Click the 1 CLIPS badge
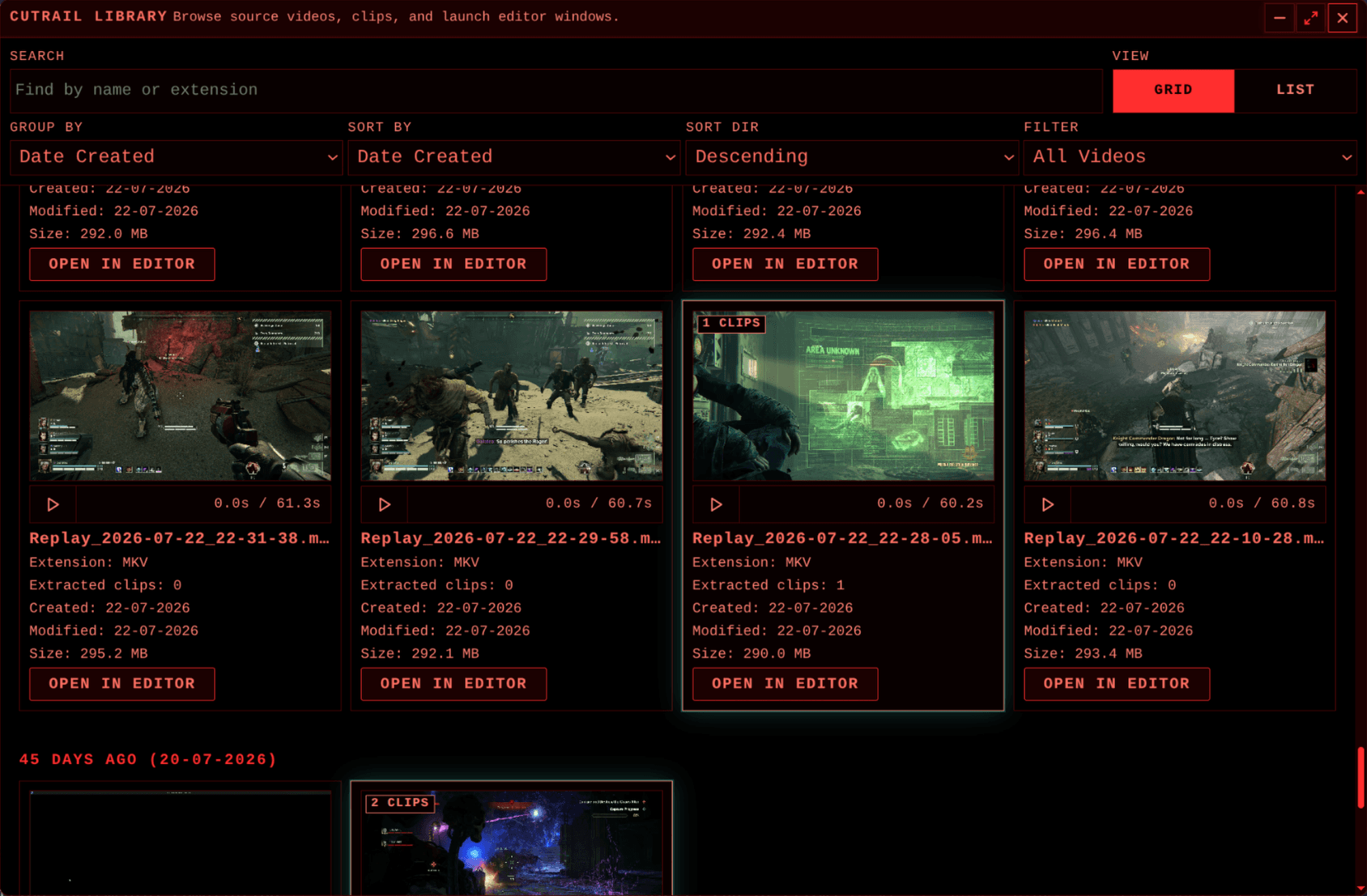The height and width of the screenshot is (896, 1367). coord(731,323)
